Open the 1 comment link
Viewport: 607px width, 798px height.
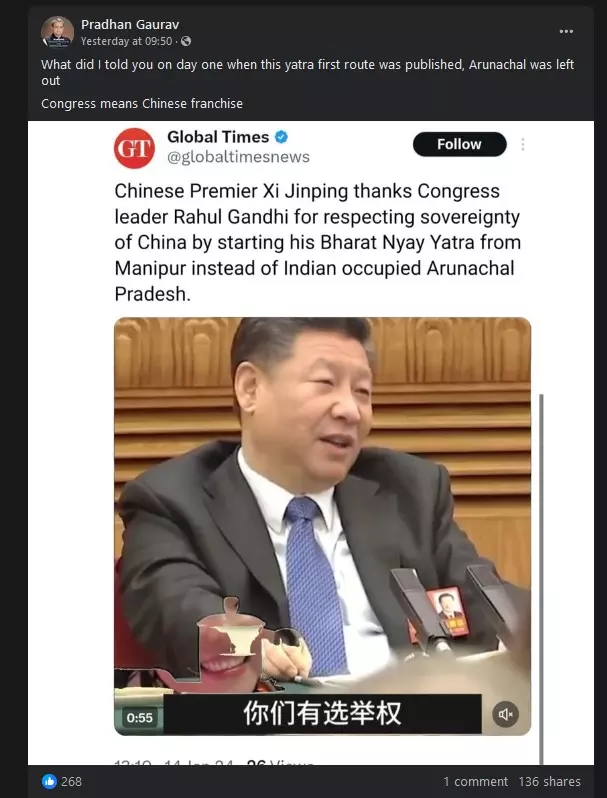[475, 781]
